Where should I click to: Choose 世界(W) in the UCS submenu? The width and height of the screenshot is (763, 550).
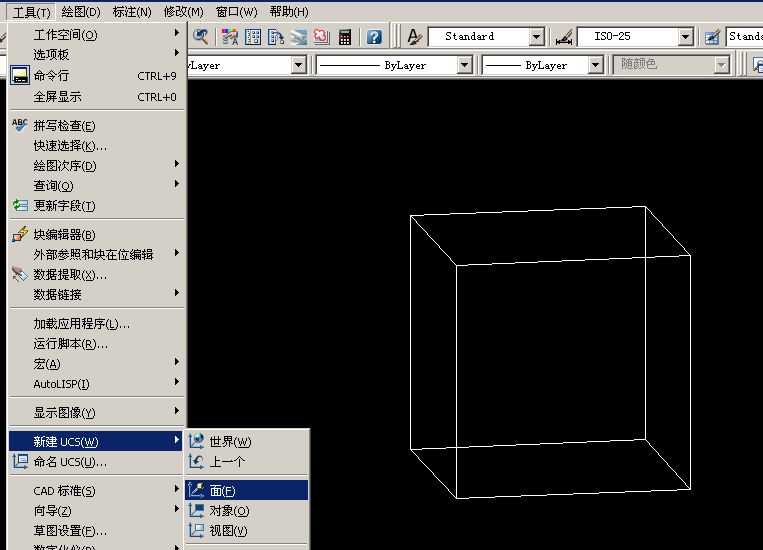click(247, 441)
